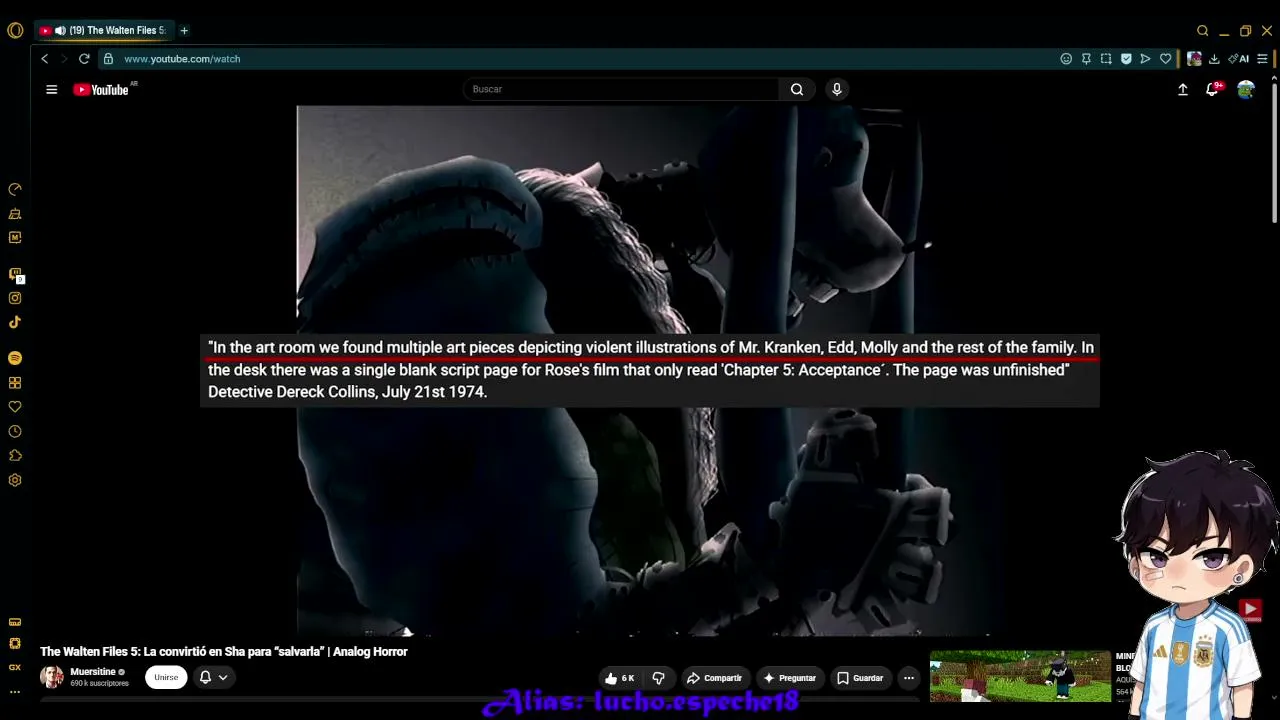The image size is (1280, 720).
Task: Select The Walten Files 5 tab
Action: click(104, 31)
